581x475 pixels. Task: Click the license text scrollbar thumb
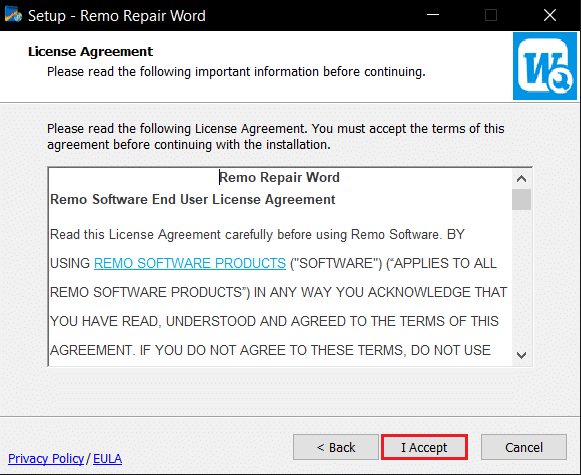click(521, 199)
